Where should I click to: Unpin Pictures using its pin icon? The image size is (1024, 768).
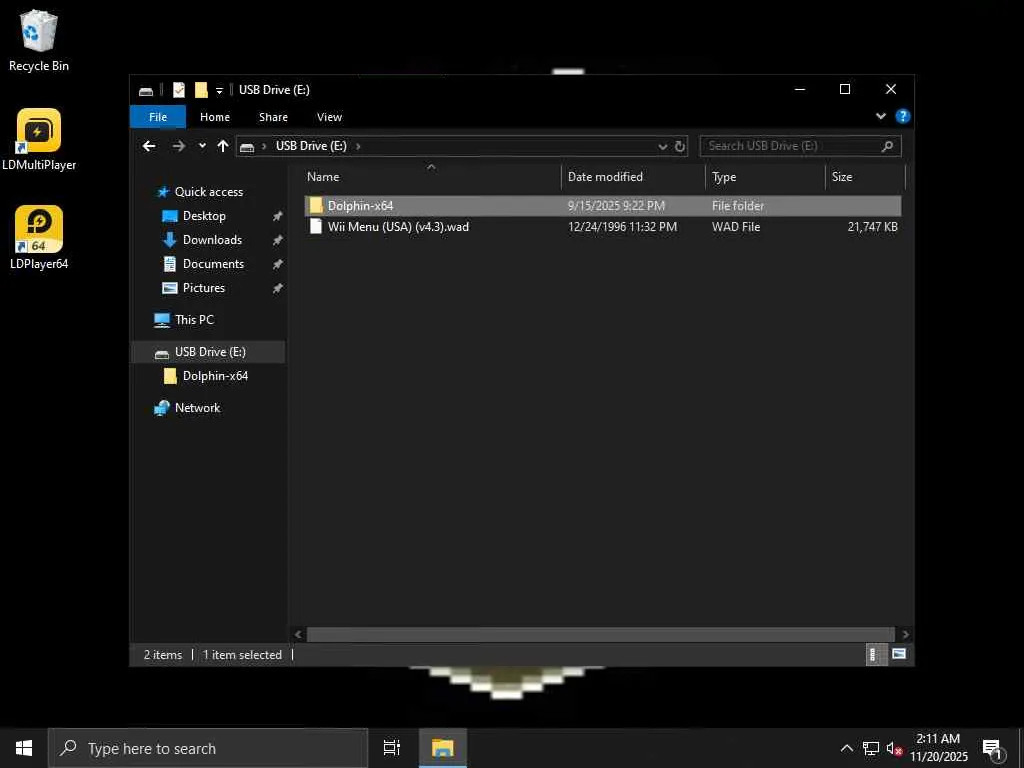[x=277, y=288]
